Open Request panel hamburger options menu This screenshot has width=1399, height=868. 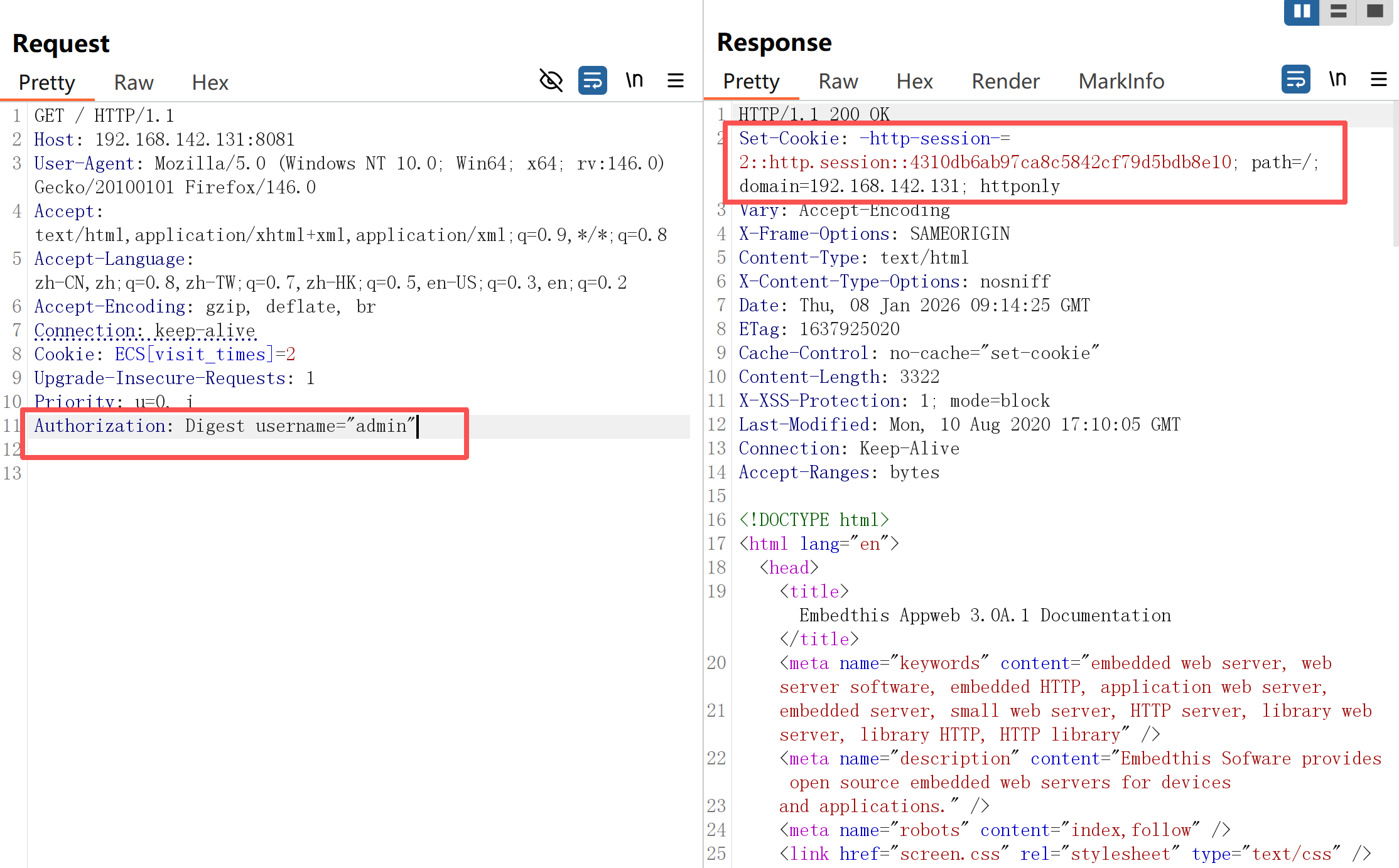click(676, 80)
